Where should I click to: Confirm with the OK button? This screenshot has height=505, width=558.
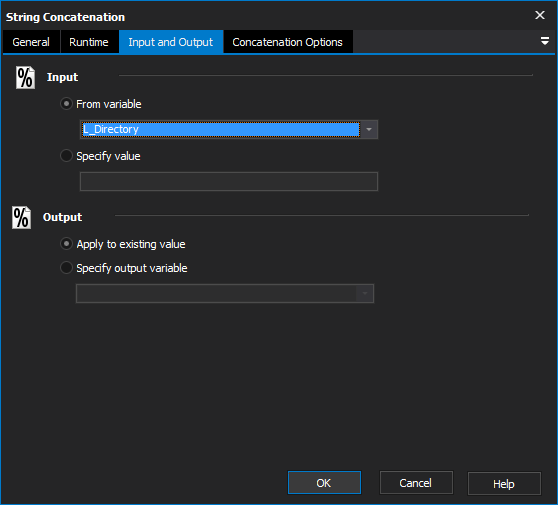tap(324, 483)
